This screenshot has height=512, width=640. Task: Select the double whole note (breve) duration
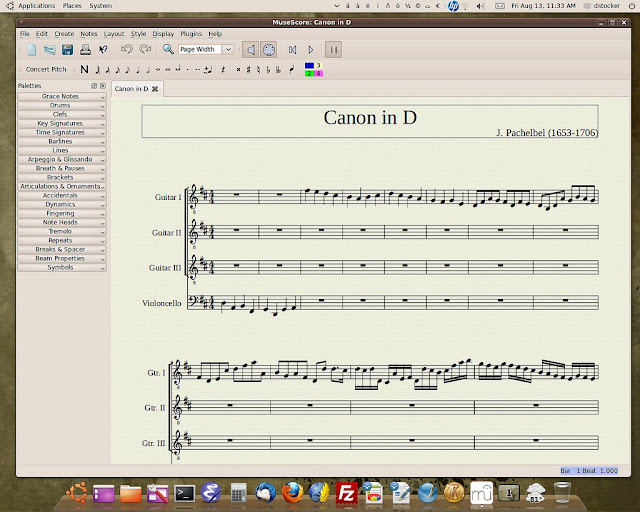(168, 70)
